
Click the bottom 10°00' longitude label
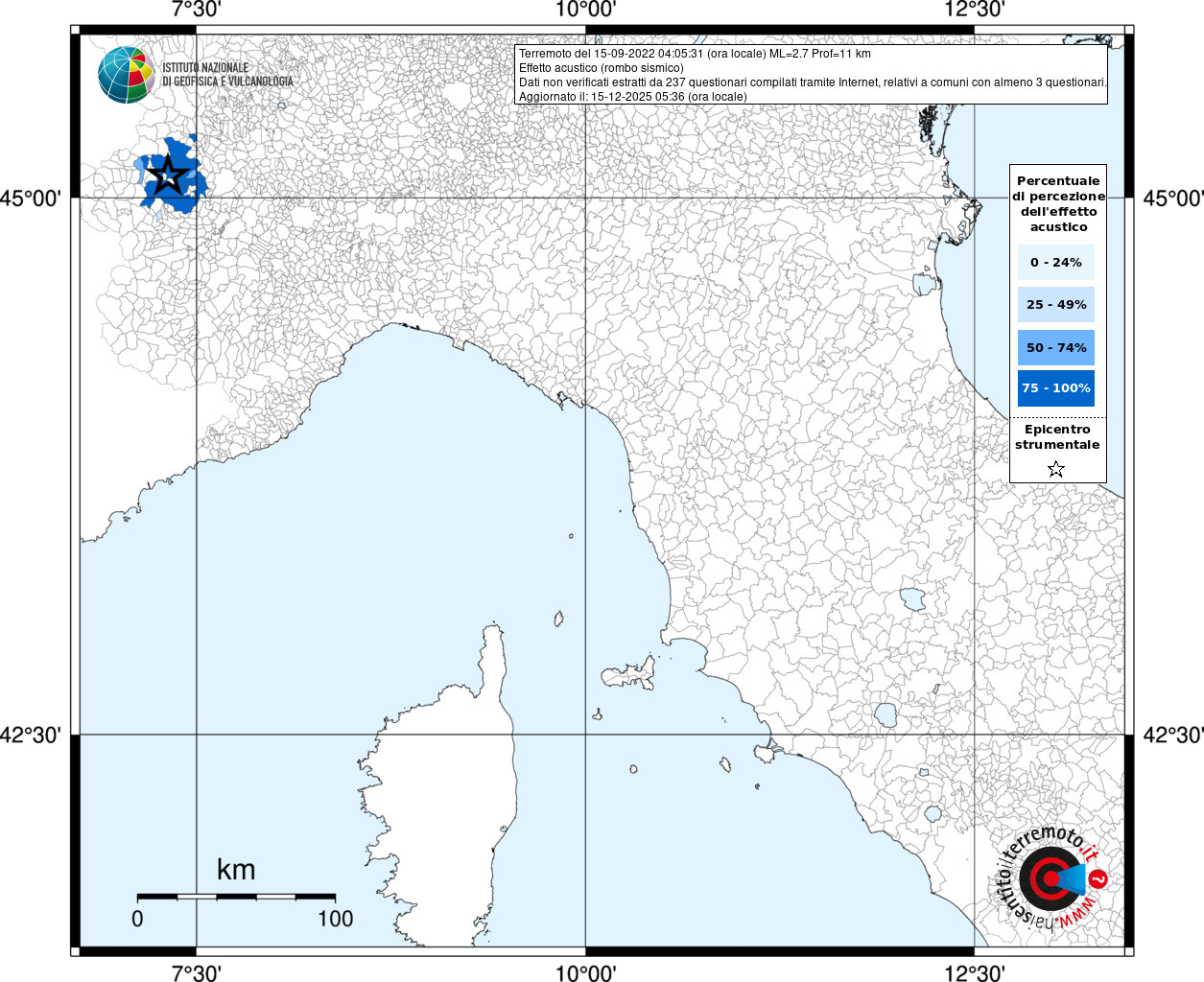click(585, 973)
